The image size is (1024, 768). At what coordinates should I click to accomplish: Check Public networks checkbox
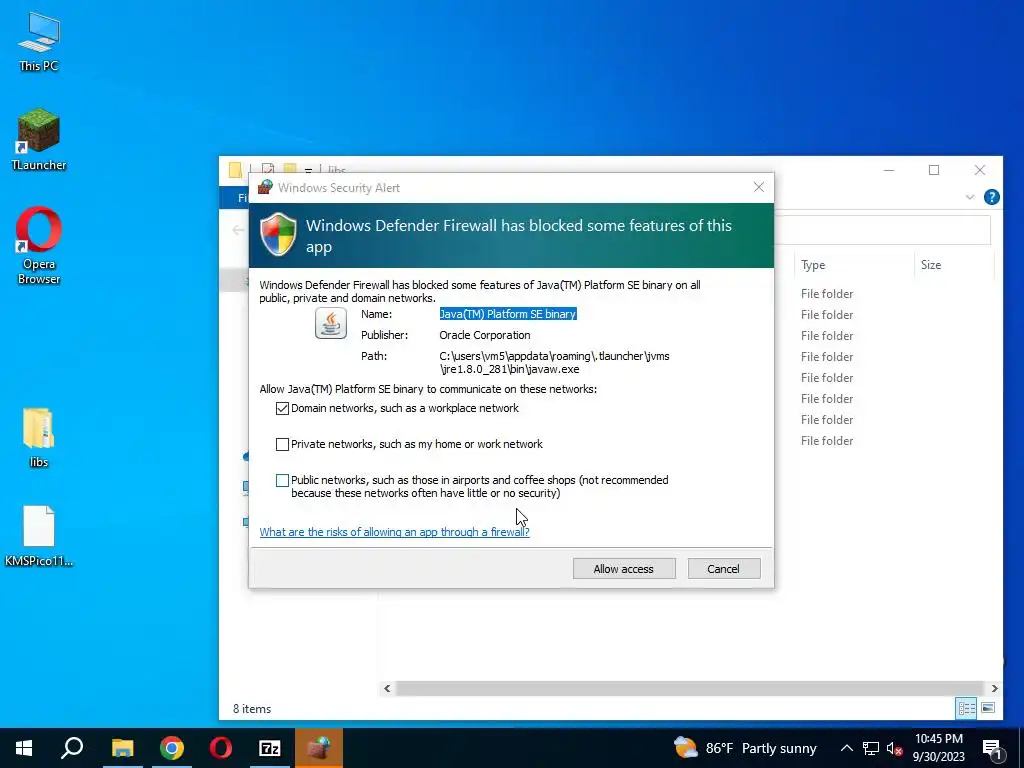tap(282, 480)
